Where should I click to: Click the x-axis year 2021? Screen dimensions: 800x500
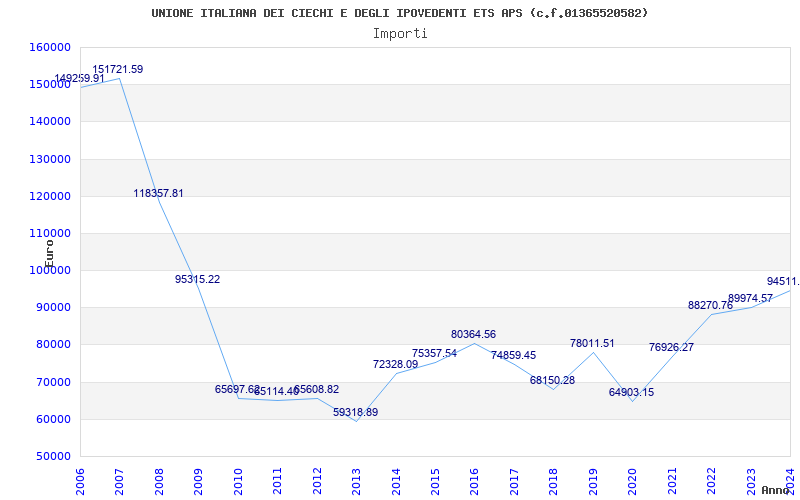[x=672, y=481]
